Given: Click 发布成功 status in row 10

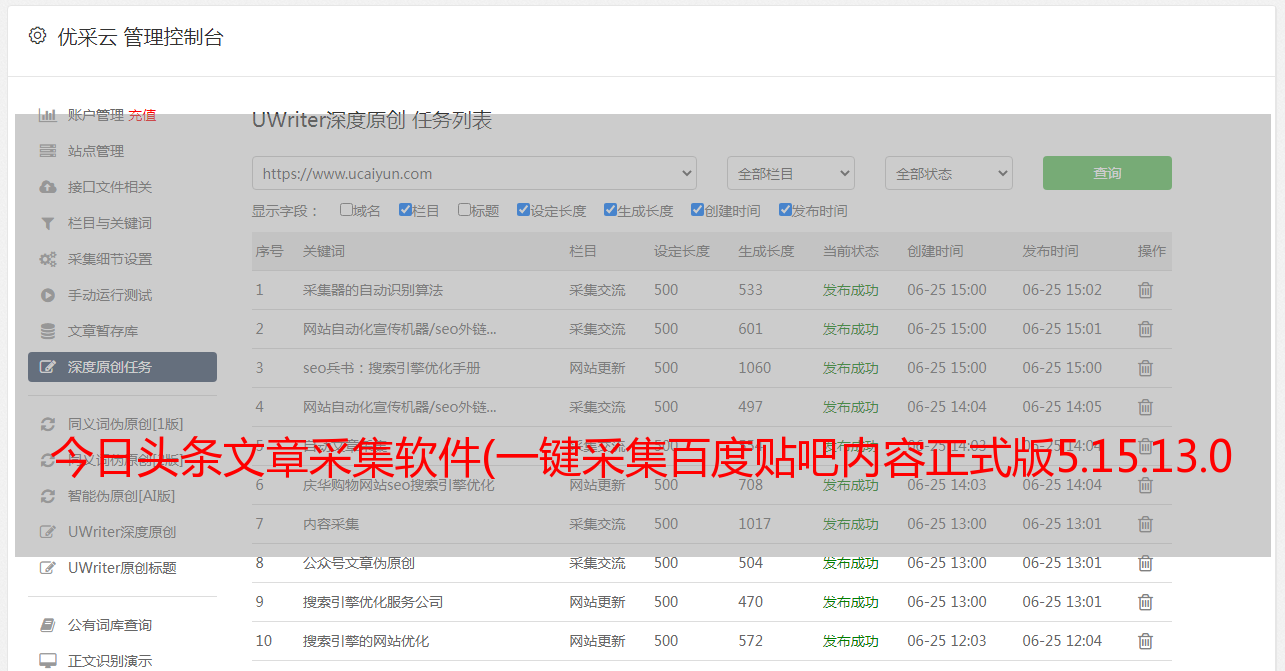Looking at the screenshot, I should click(851, 641).
